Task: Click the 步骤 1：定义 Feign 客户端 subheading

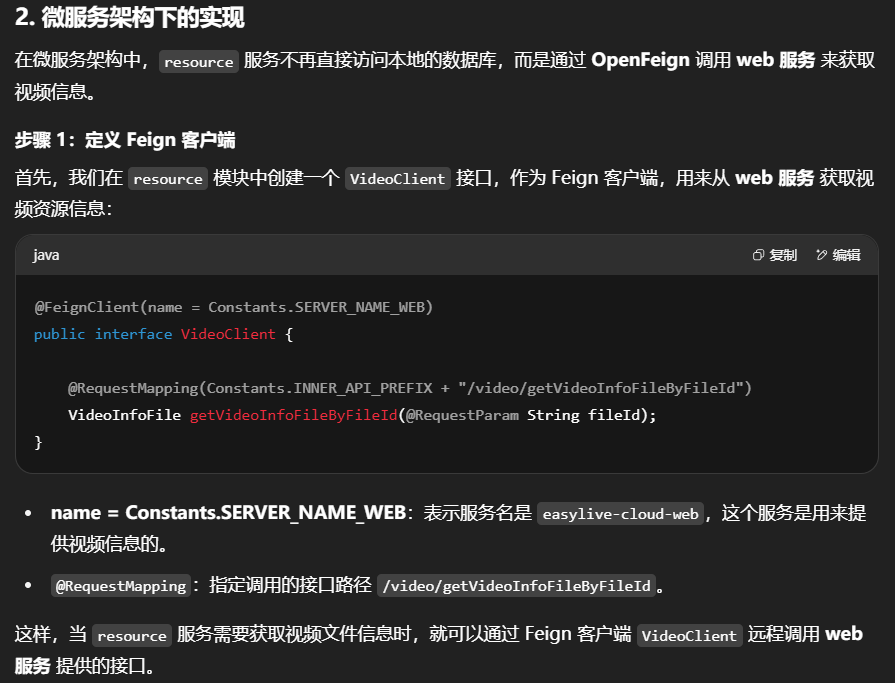Action: pos(125,140)
